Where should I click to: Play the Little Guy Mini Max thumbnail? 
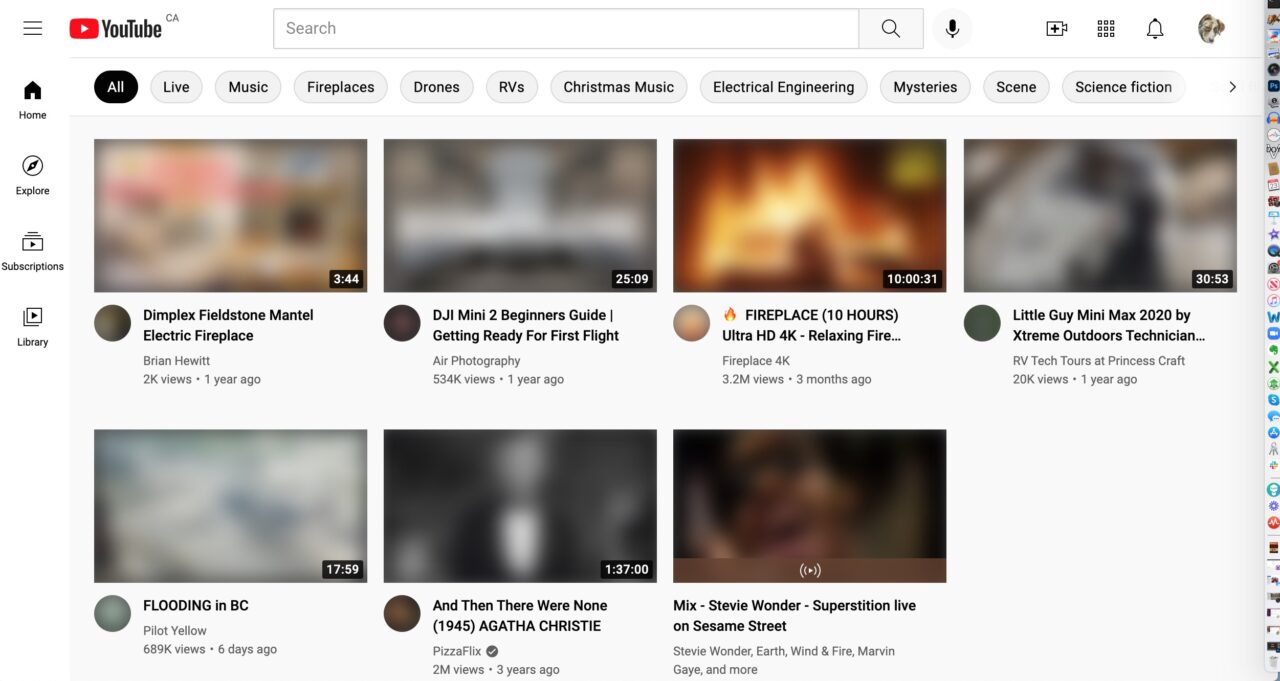point(1100,215)
